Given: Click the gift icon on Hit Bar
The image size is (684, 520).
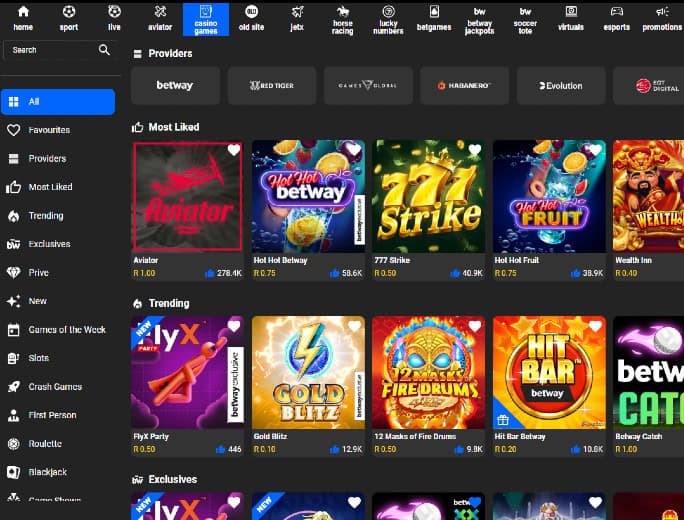Looking at the screenshot, I should pos(503,420).
